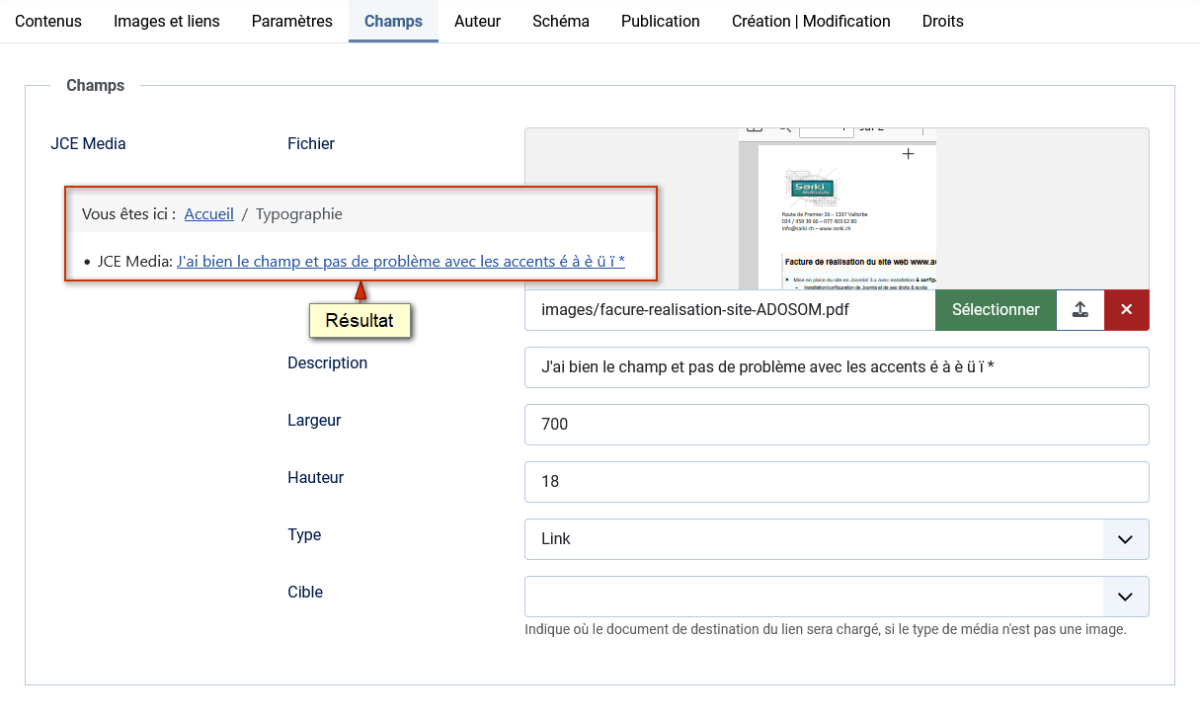Clear the selected file with red X

[x=1127, y=310]
